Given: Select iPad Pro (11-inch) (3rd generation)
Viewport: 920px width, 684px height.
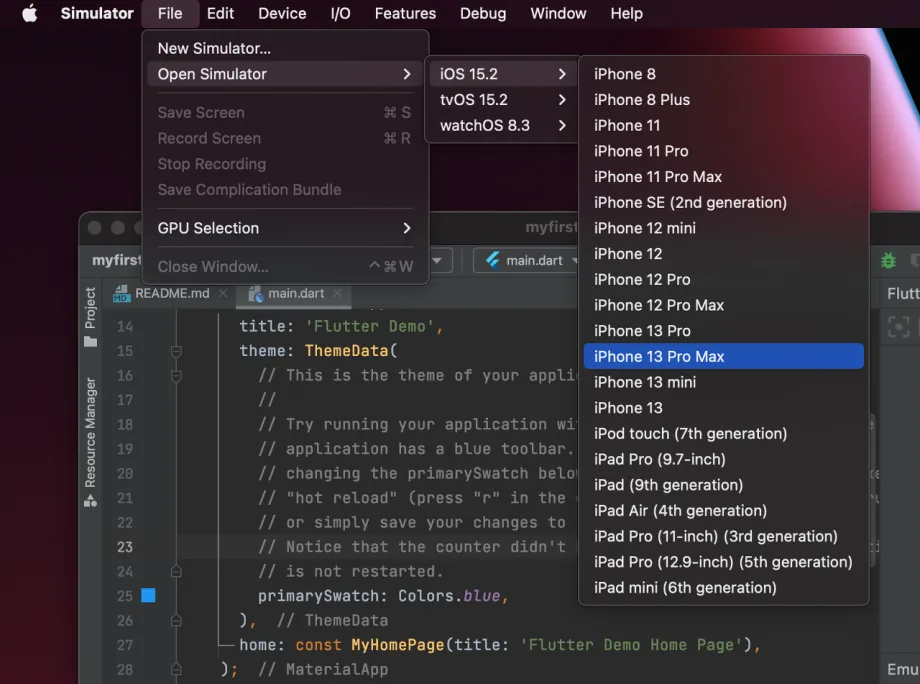Looking at the screenshot, I should pos(723,537).
